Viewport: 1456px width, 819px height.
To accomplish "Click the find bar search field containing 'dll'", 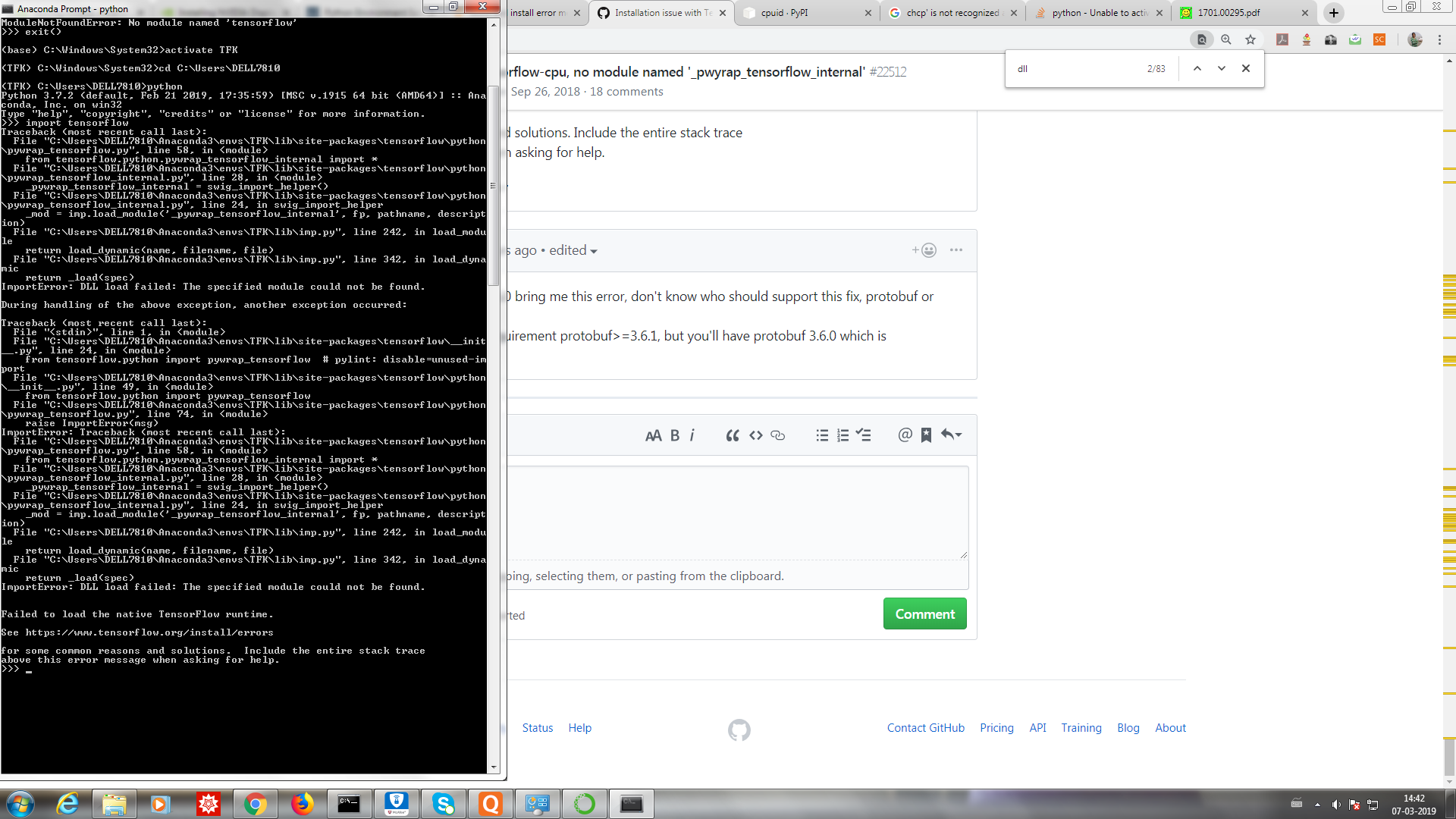I will pyautogui.click(x=1077, y=68).
